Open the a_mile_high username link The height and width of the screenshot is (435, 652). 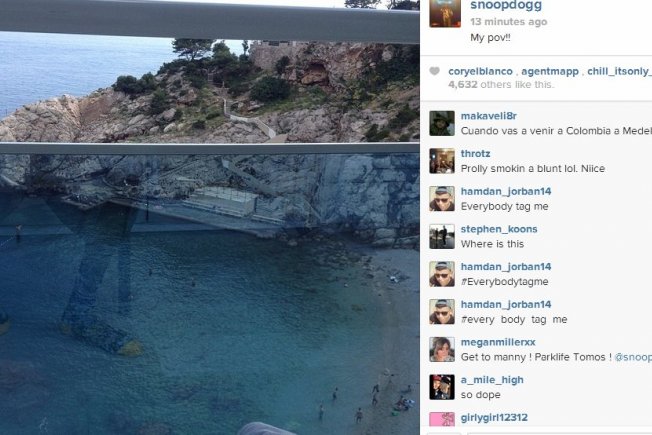(492, 380)
